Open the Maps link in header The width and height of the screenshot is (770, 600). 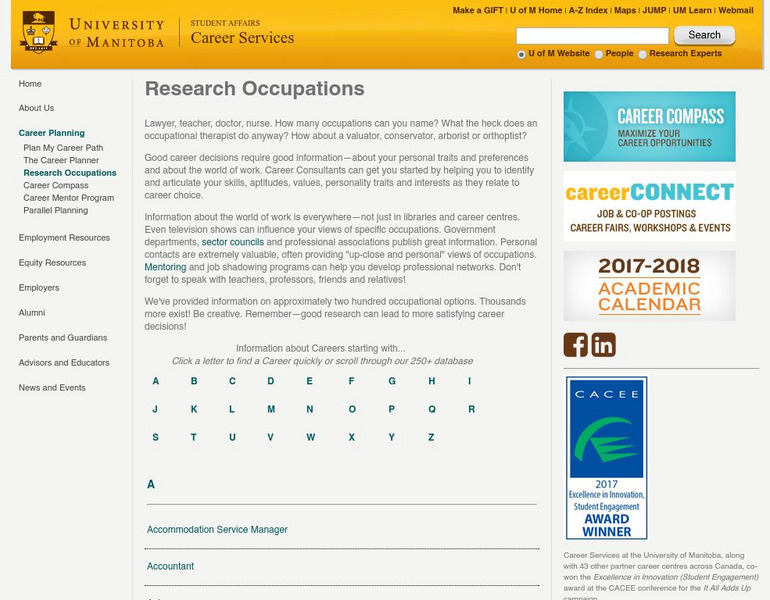click(625, 10)
